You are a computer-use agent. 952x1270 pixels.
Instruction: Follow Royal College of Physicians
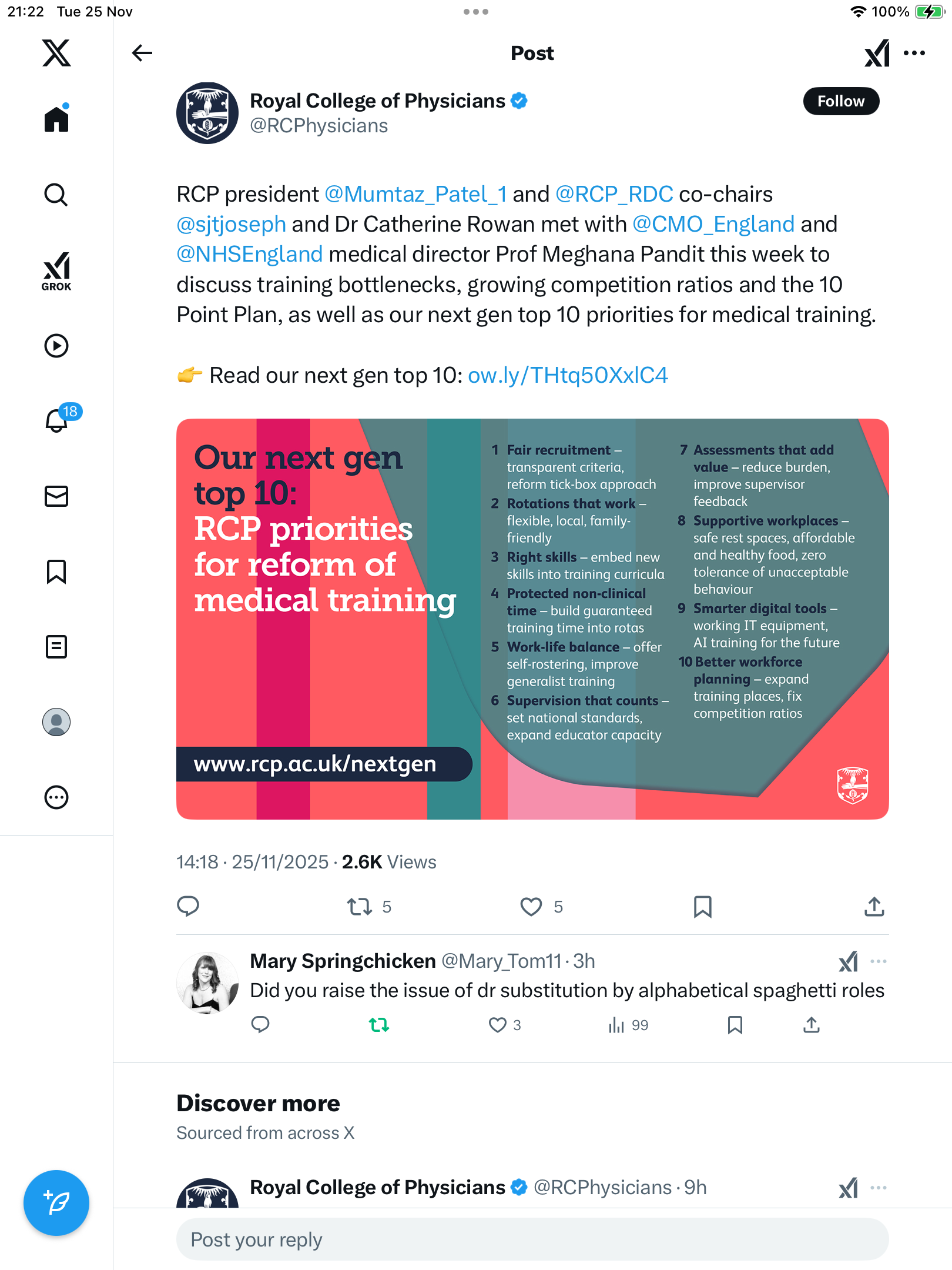pyautogui.click(x=841, y=101)
